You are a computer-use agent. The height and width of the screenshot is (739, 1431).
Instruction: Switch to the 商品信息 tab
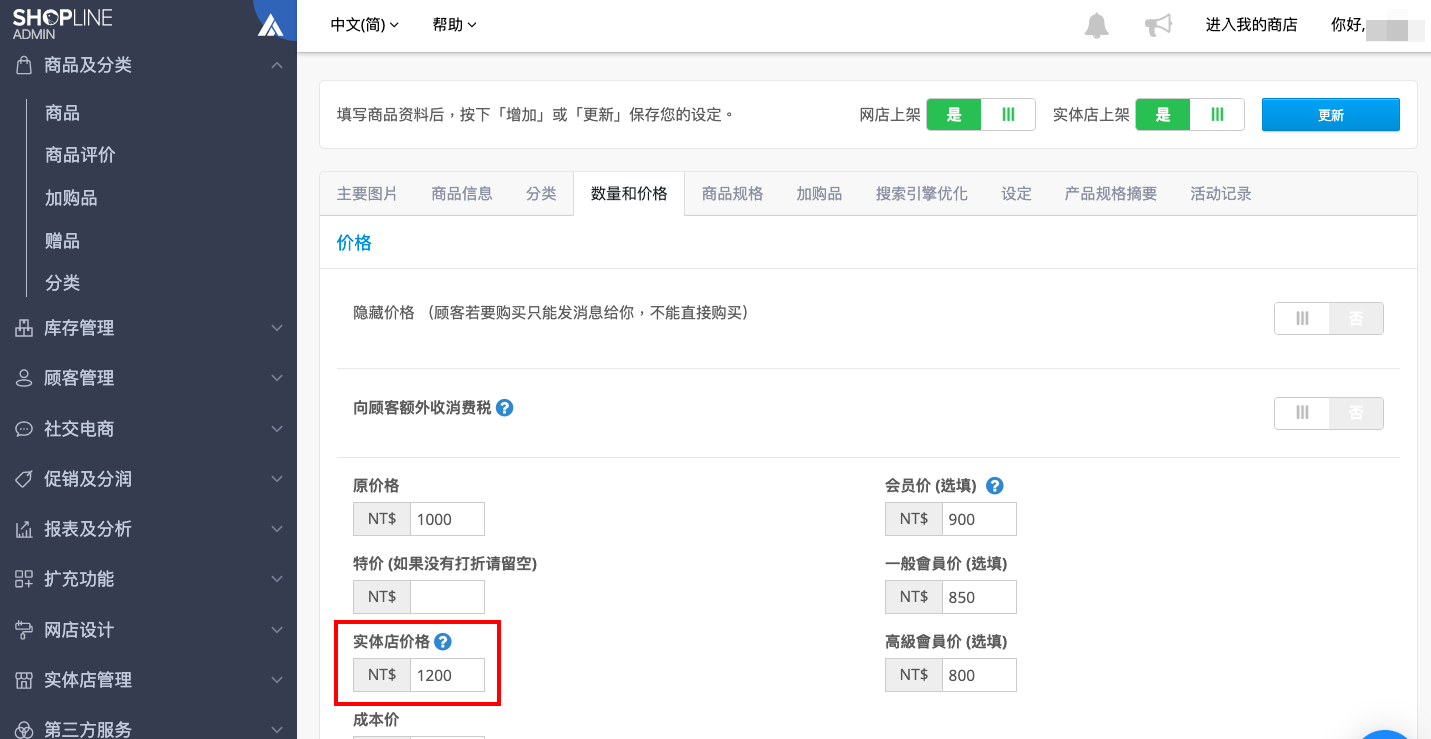pyautogui.click(x=462, y=194)
